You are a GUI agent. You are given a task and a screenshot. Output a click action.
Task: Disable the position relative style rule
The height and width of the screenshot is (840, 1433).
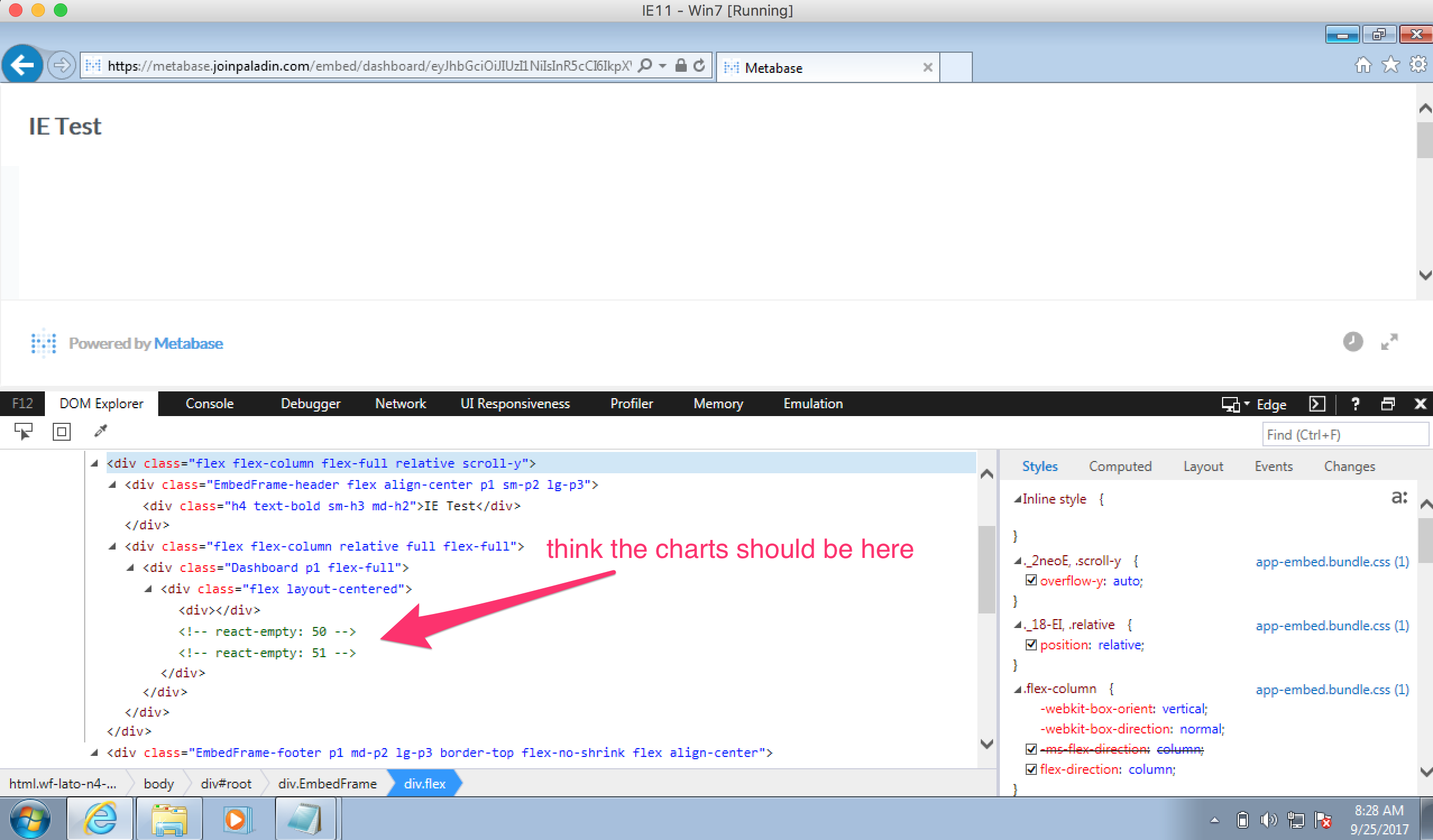click(1032, 644)
